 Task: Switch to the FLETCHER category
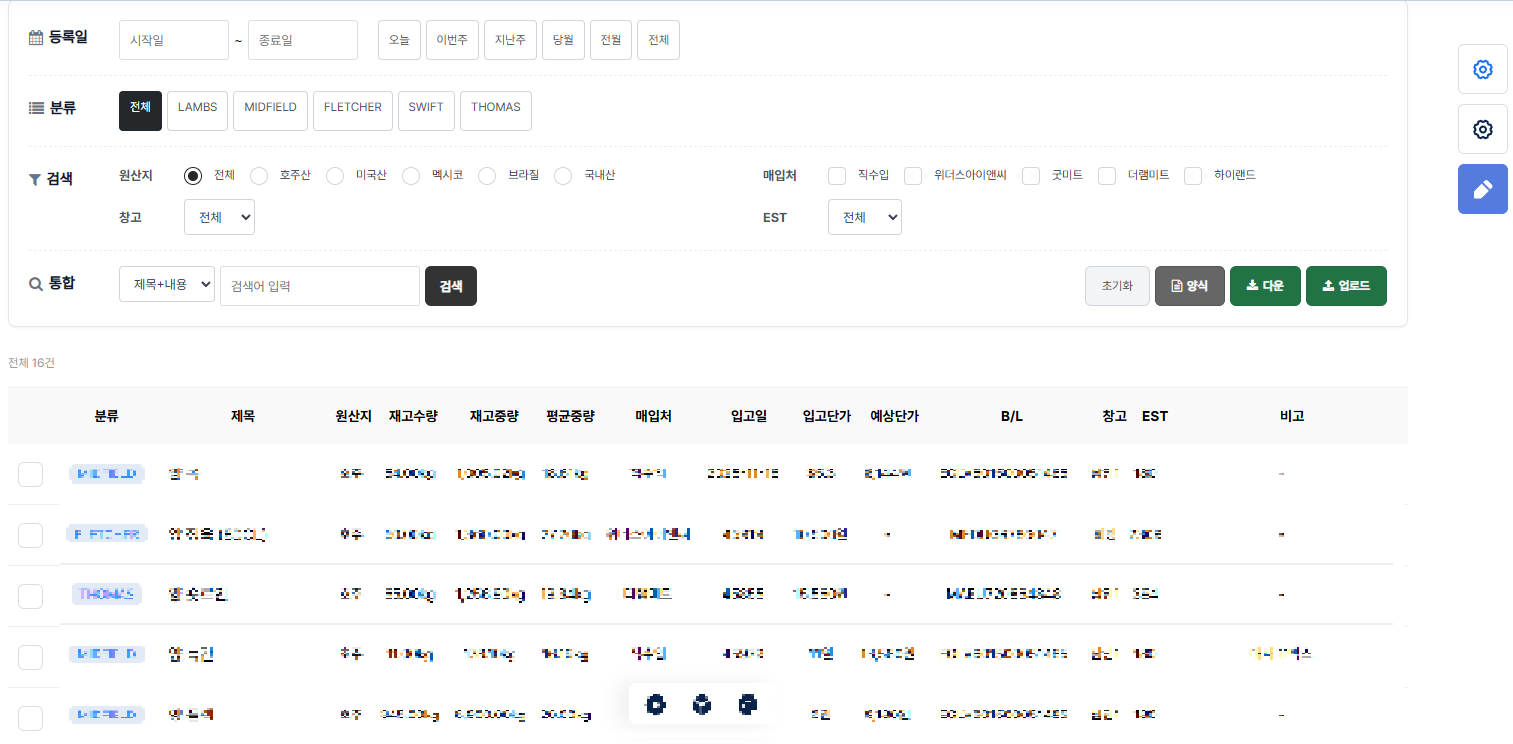click(352, 110)
